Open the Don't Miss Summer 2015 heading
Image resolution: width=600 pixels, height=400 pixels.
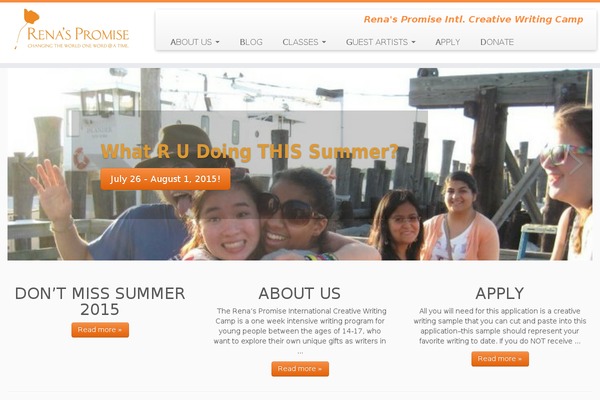(x=100, y=301)
